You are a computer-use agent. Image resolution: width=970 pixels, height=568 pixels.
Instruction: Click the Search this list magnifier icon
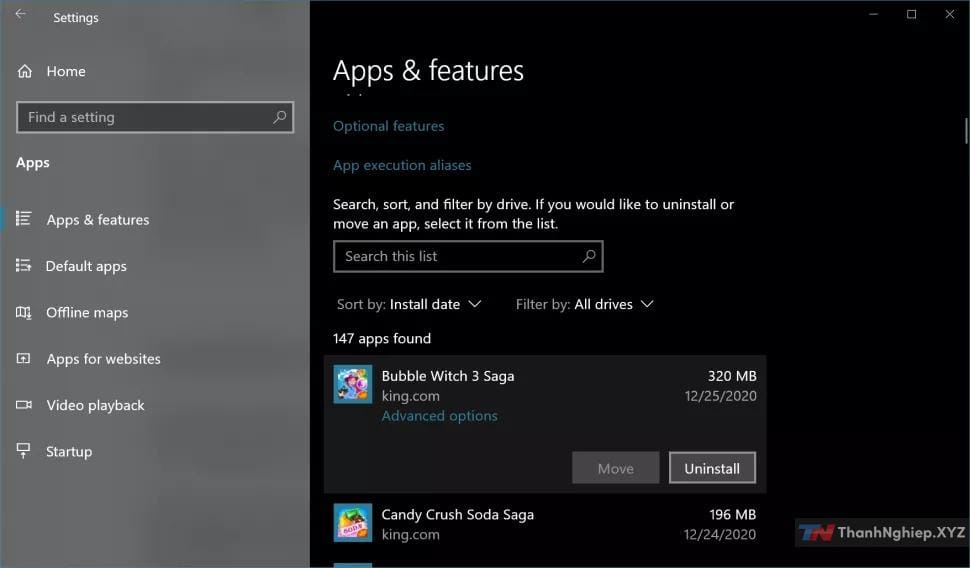pyautogui.click(x=589, y=256)
